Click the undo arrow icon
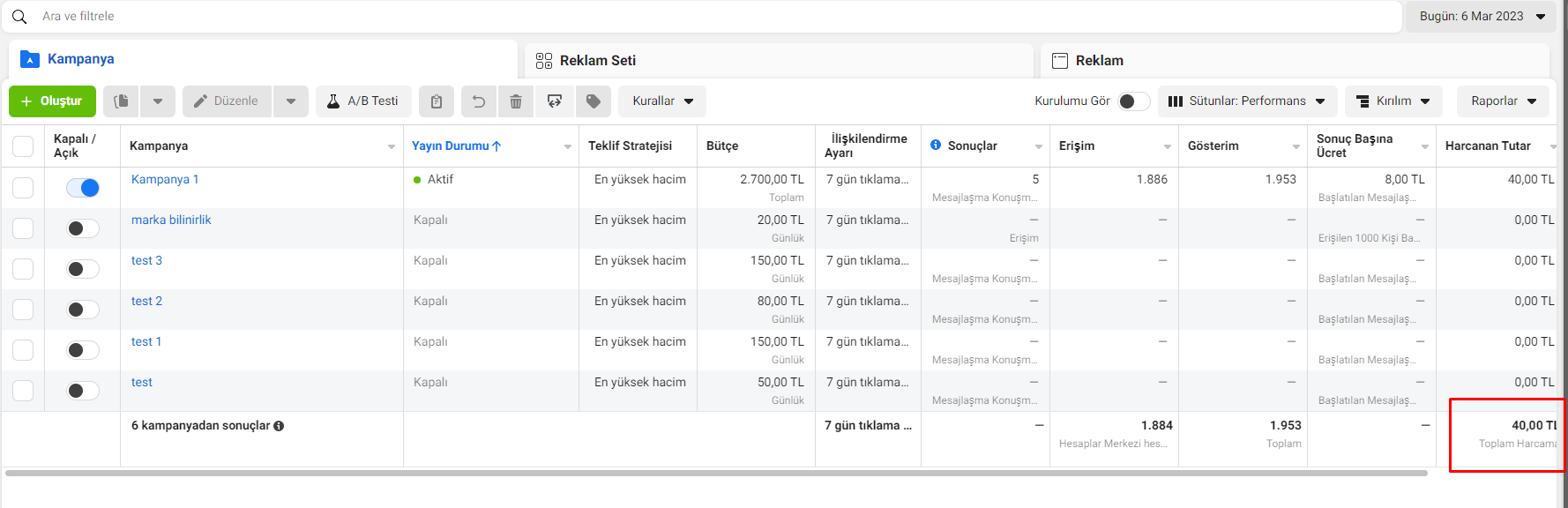This screenshot has height=508, width=1568. (479, 101)
